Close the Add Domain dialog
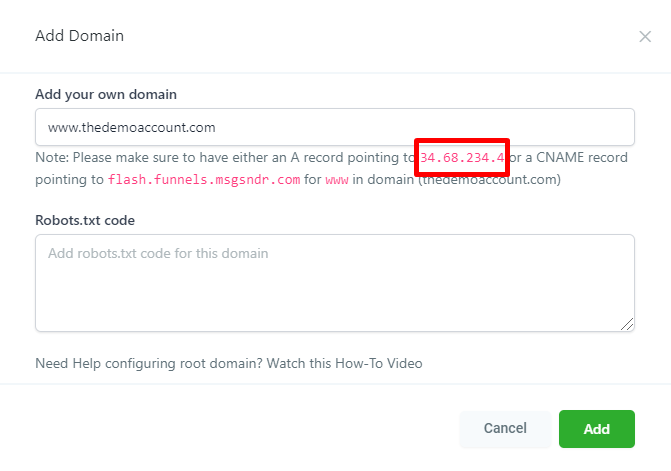The image size is (671, 471). [645, 36]
